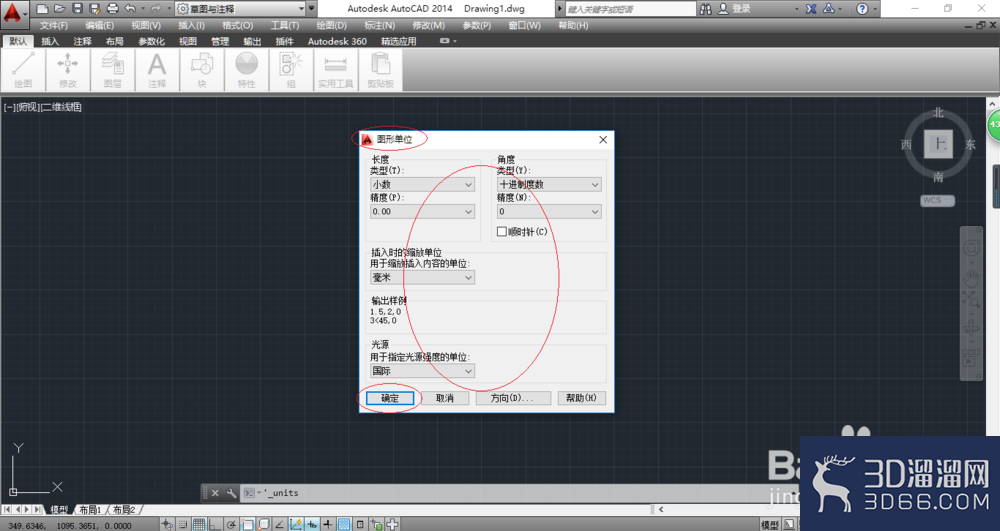Open the 特性 ribbon panel
The width and height of the screenshot is (1000, 531).
(246, 70)
